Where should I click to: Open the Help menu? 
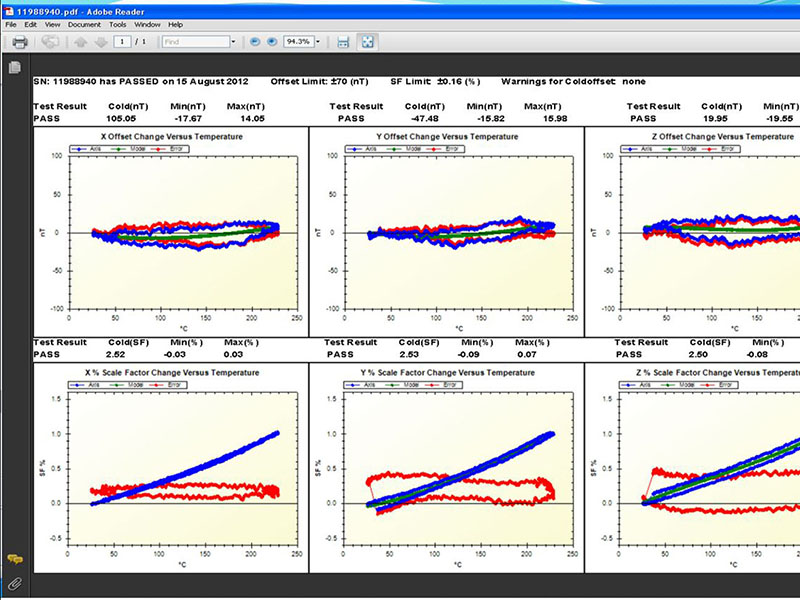176,24
